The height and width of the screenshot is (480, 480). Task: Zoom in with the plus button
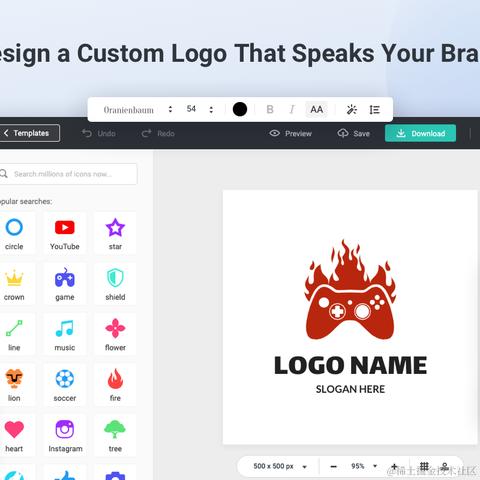coord(394,466)
